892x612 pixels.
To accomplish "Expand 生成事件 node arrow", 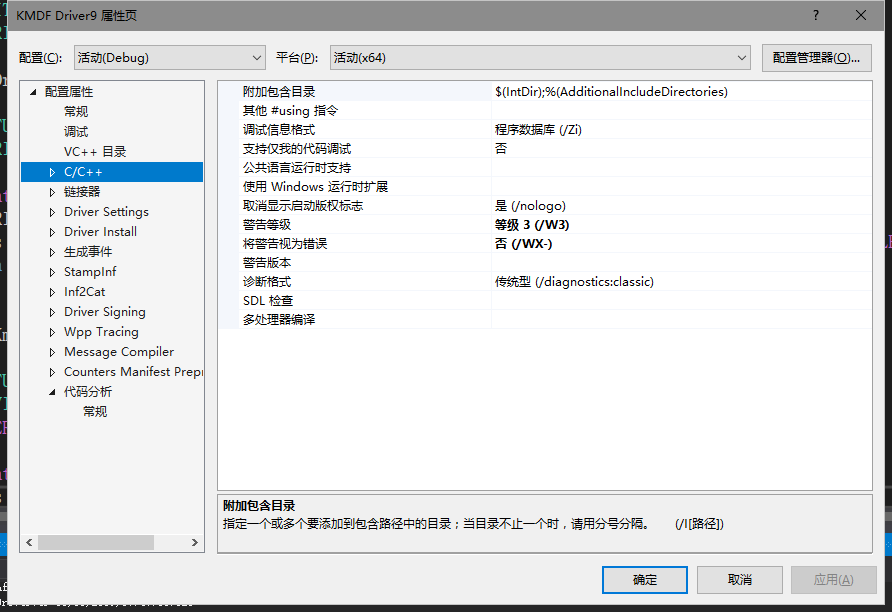I will (x=52, y=251).
